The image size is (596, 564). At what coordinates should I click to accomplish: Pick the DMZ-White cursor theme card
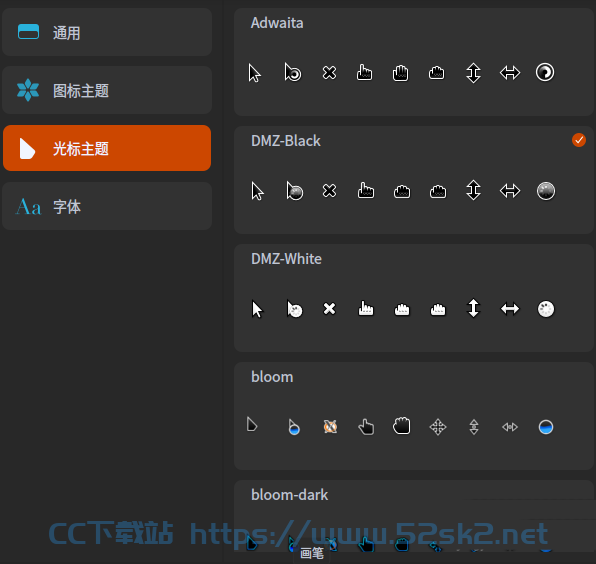414,298
